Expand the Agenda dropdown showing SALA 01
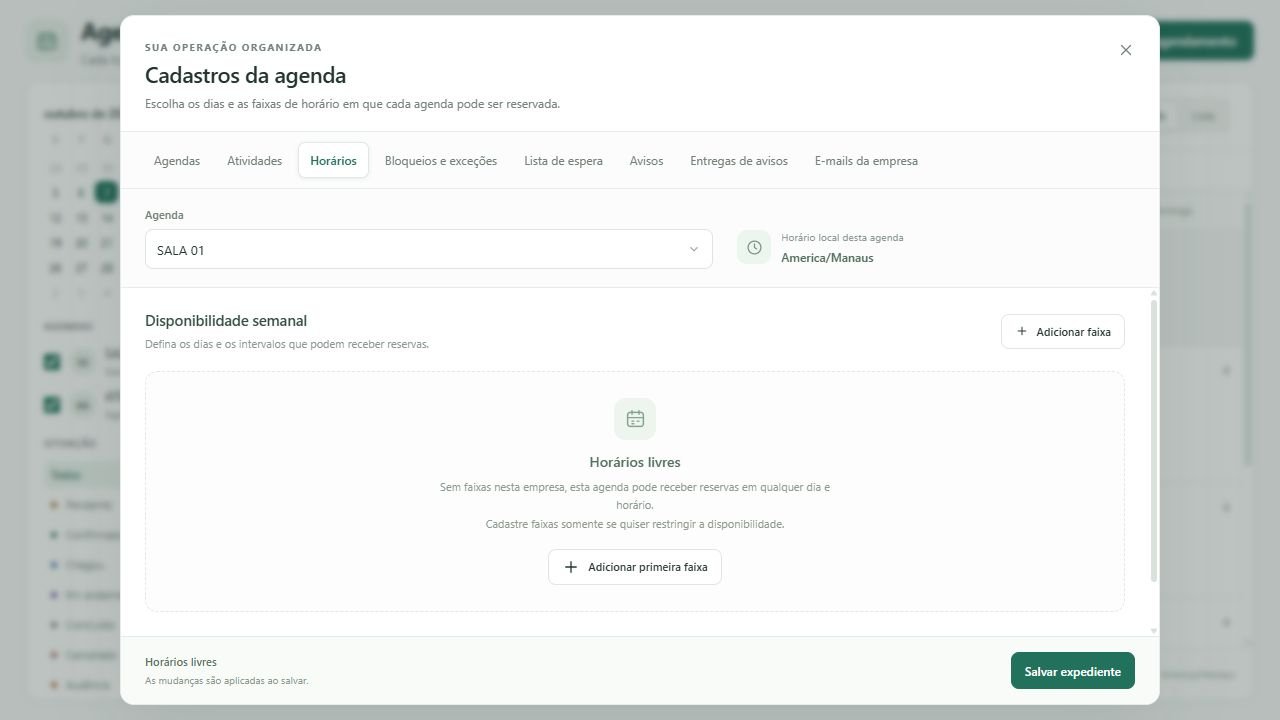 pyautogui.click(x=429, y=250)
